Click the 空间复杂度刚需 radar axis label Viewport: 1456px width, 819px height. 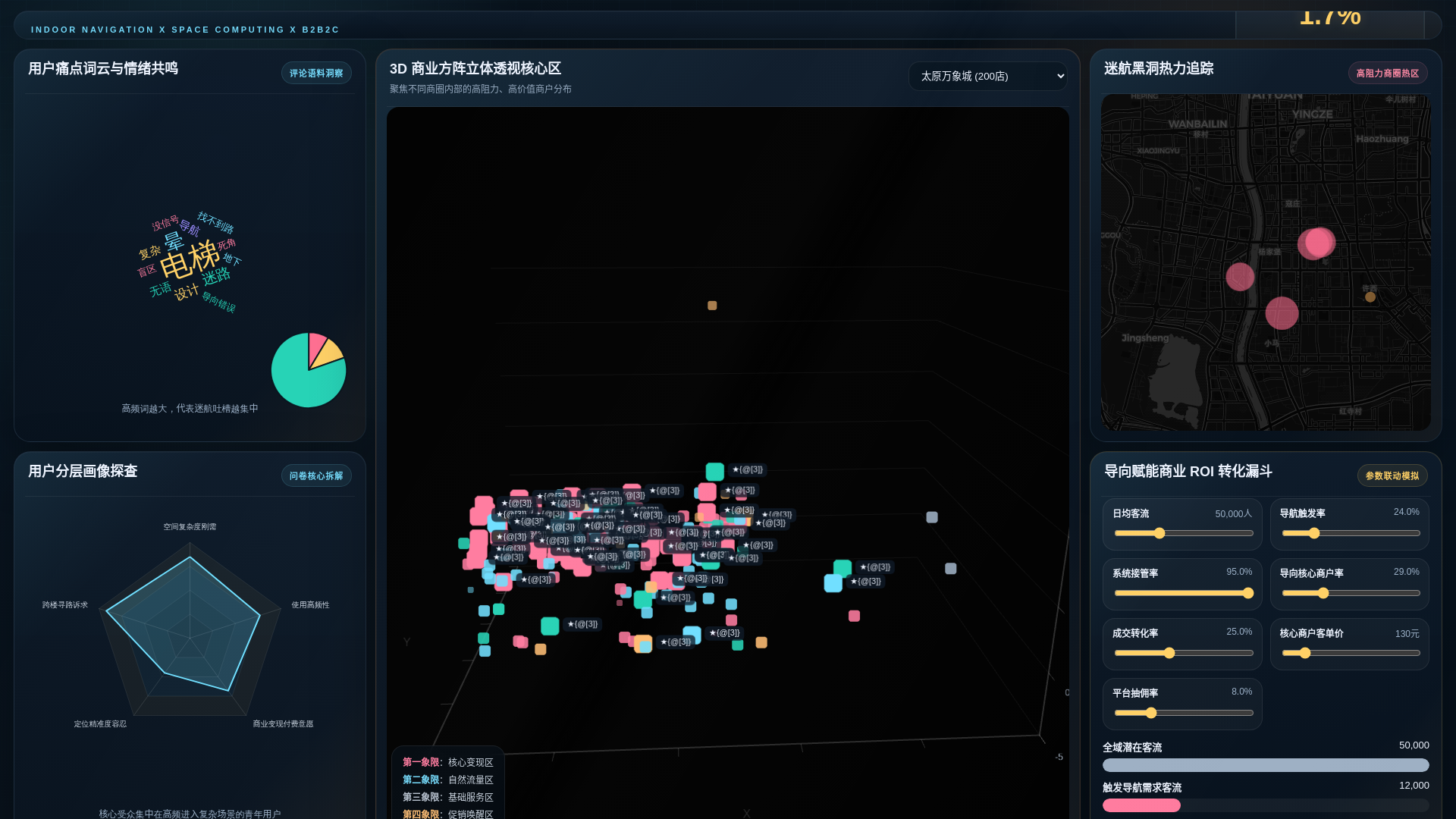tap(190, 526)
